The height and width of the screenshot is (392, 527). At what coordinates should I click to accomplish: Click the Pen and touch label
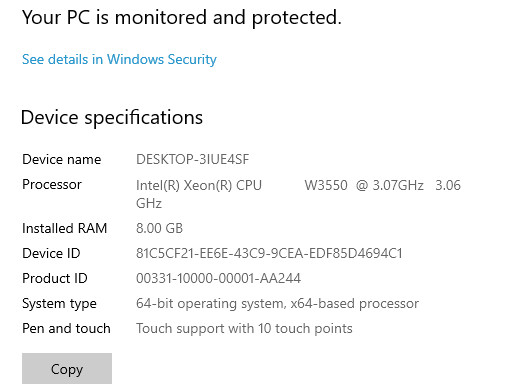click(x=66, y=328)
